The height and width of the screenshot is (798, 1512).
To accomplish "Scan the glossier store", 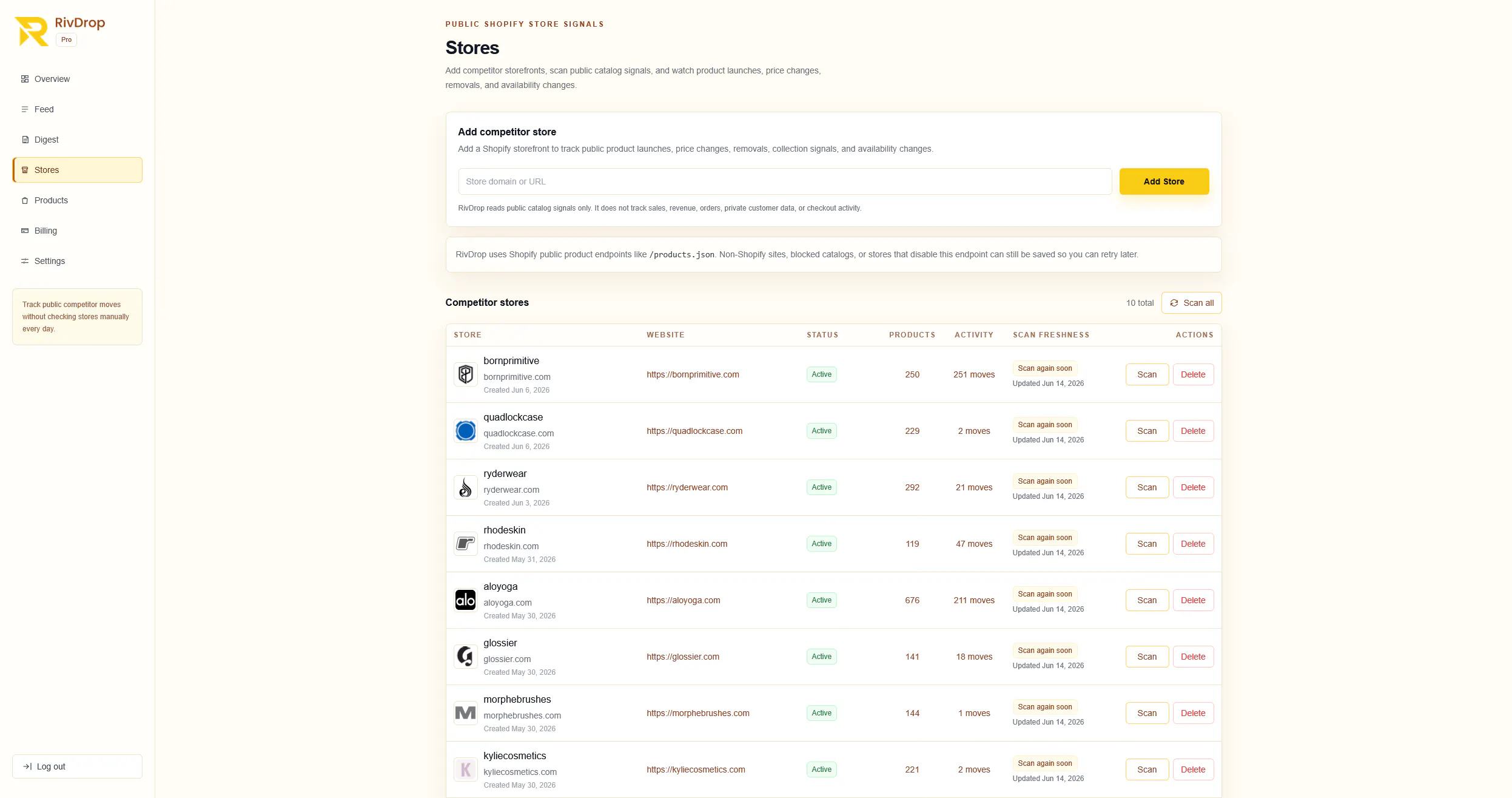I will coord(1147,657).
